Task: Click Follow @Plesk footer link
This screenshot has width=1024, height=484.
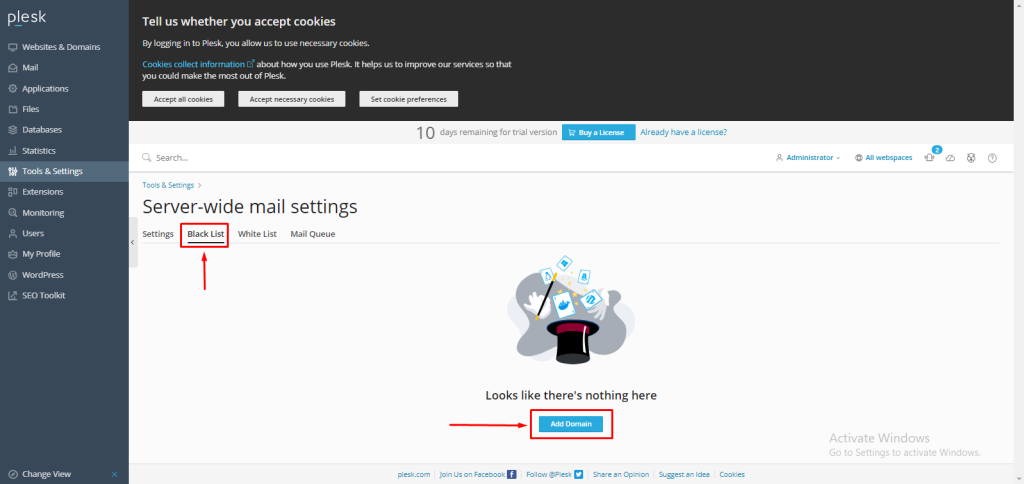Action: 554,475
